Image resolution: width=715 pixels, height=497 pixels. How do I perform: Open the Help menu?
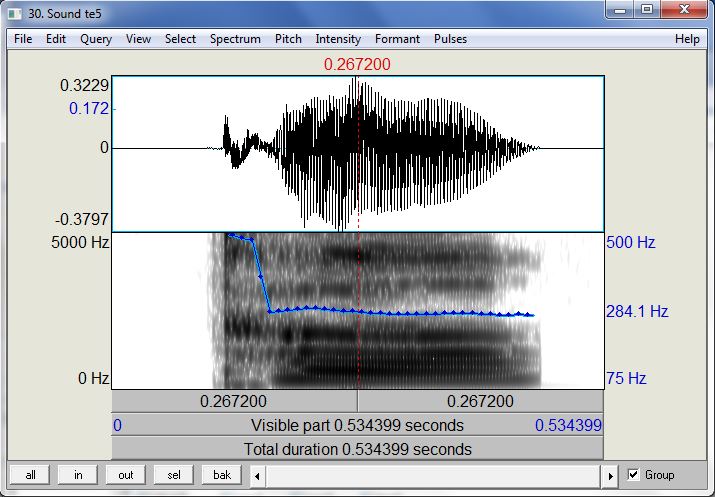[x=687, y=39]
